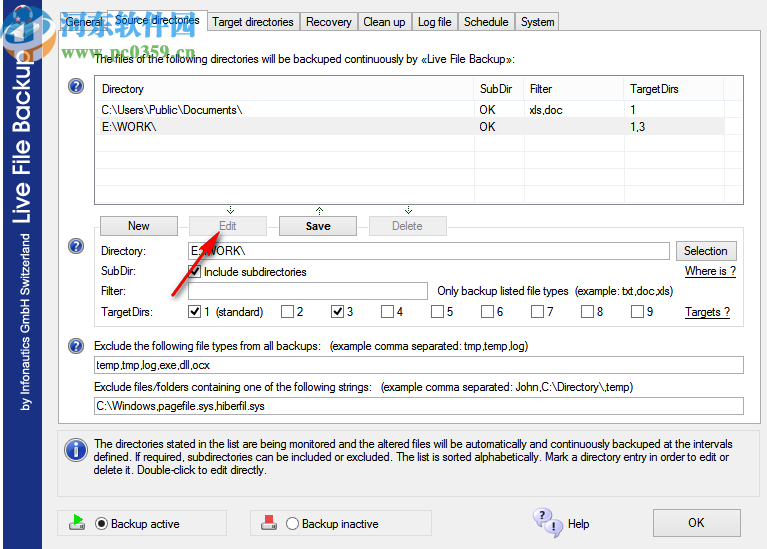Check TargetDirs 5 checkbox
The width and height of the screenshot is (767, 549).
[437, 312]
